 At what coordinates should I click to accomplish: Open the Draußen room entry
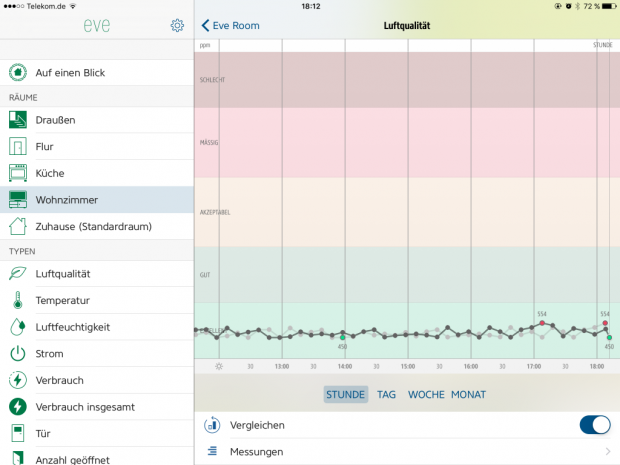[x=97, y=120]
